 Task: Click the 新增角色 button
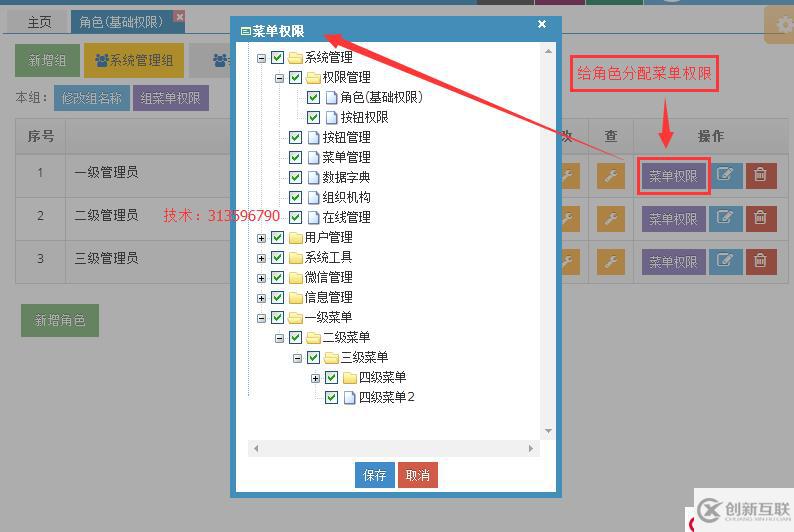[60, 320]
